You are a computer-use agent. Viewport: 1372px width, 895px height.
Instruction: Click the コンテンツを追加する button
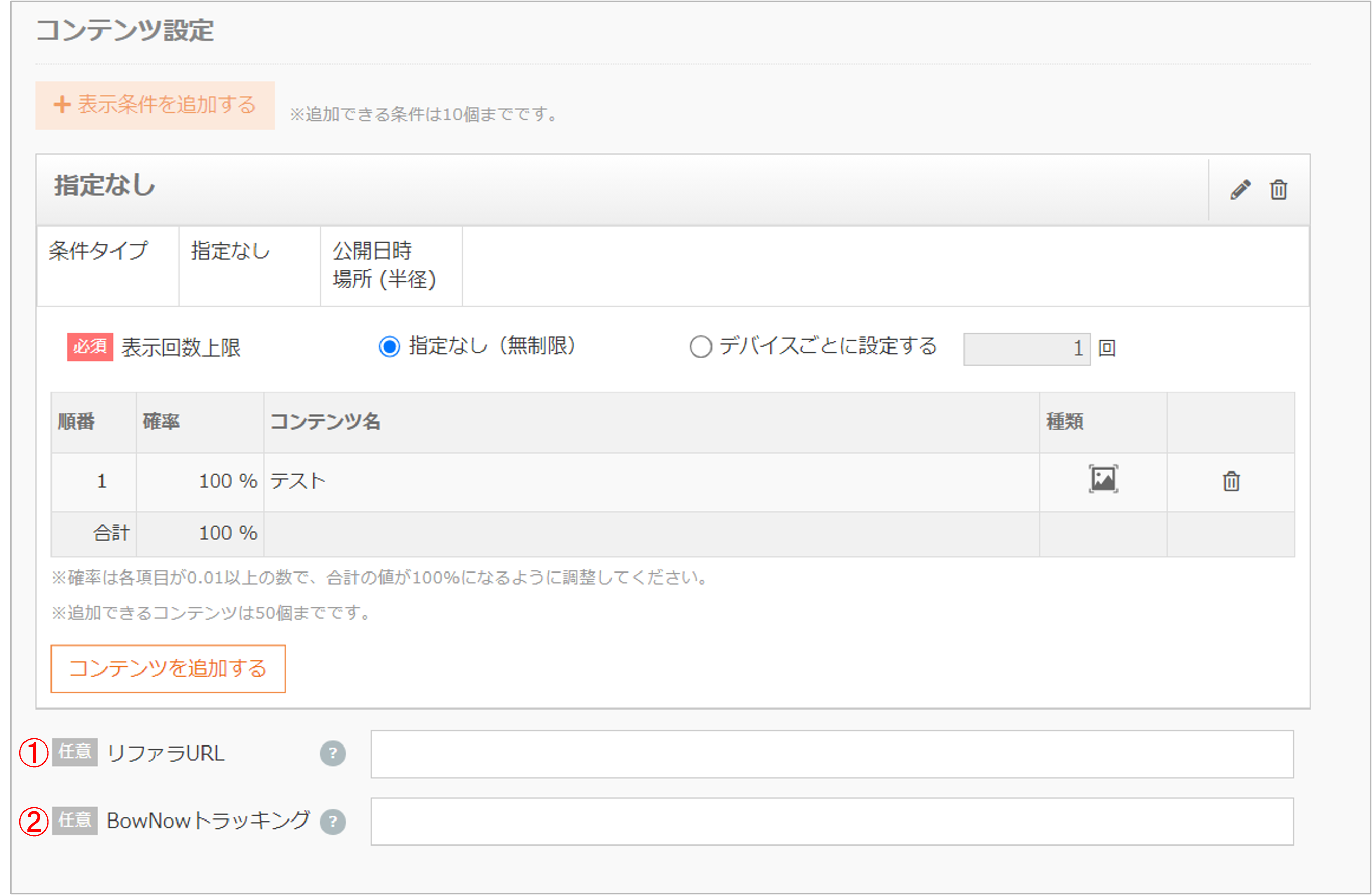pos(168,668)
